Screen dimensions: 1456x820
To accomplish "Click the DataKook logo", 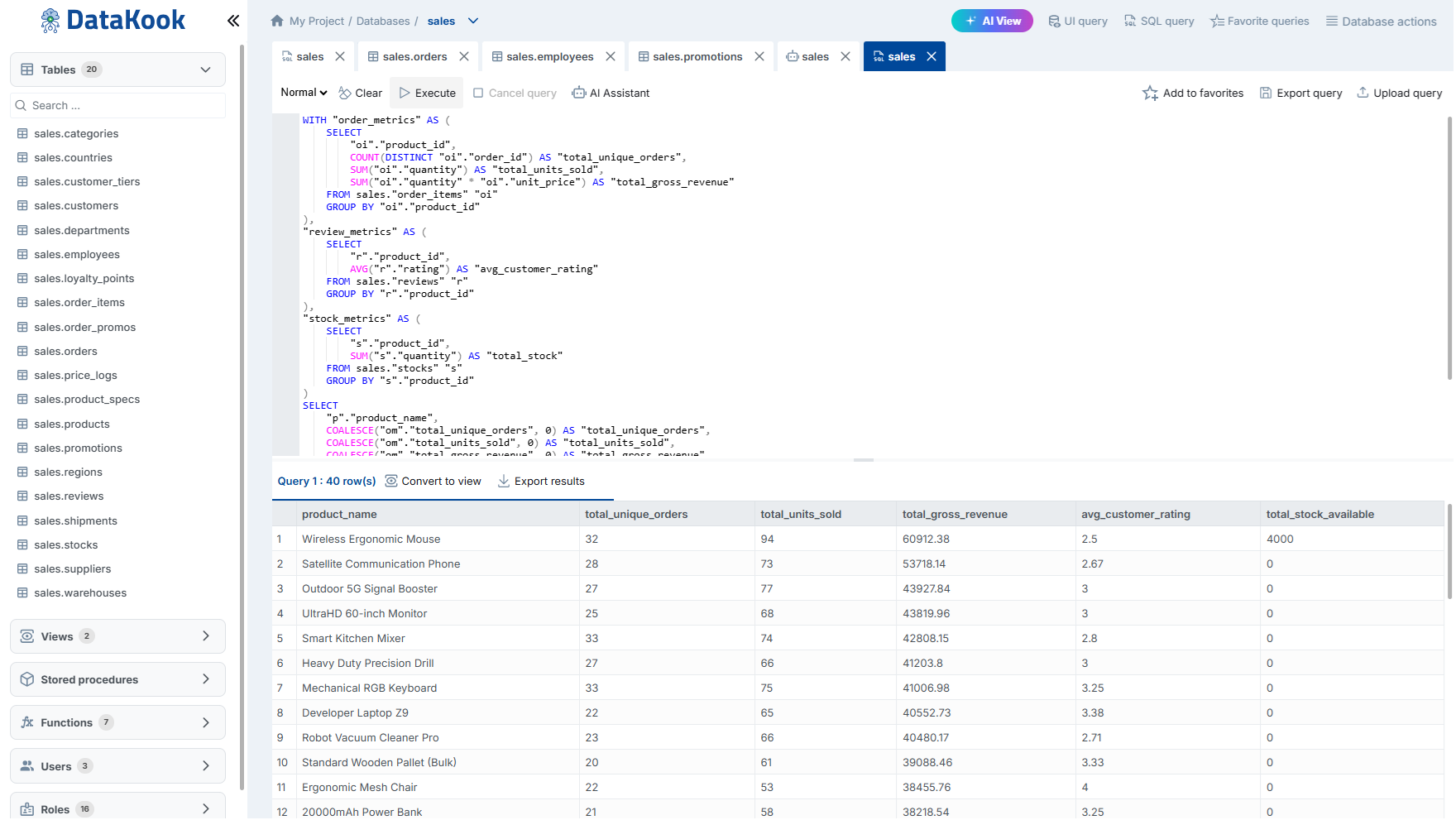I will click(x=113, y=20).
